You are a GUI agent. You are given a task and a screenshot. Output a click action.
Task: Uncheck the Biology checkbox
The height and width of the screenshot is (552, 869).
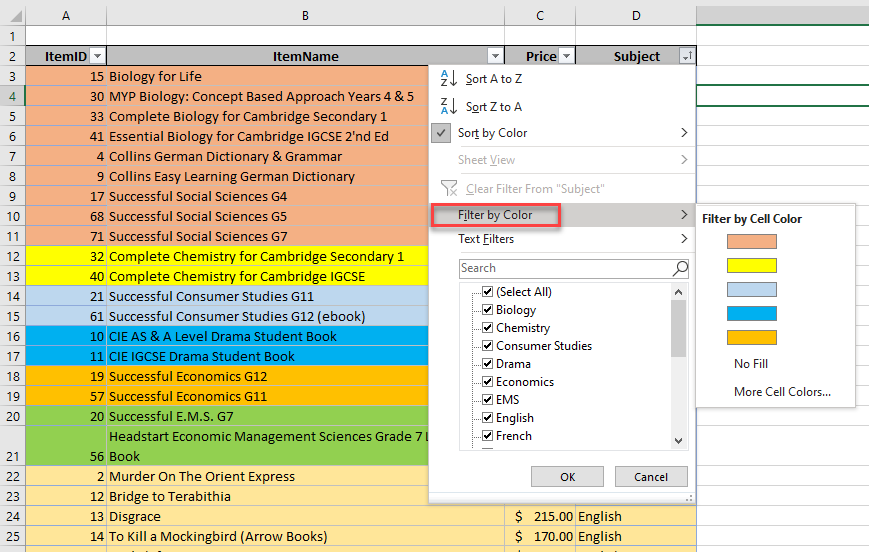point(487,310)
